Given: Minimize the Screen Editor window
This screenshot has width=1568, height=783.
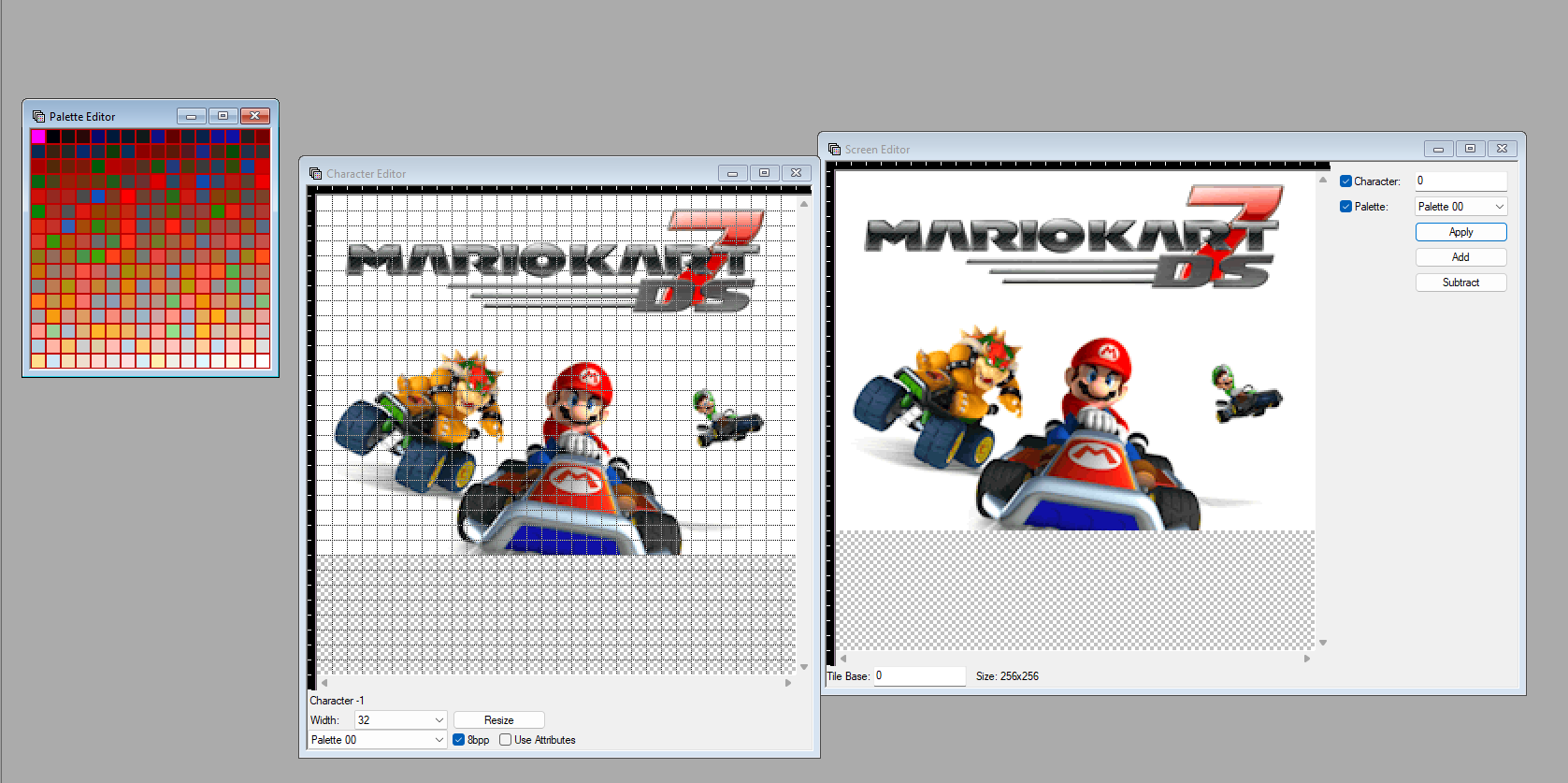Looking at the screenshot, I should (1438, 149).
